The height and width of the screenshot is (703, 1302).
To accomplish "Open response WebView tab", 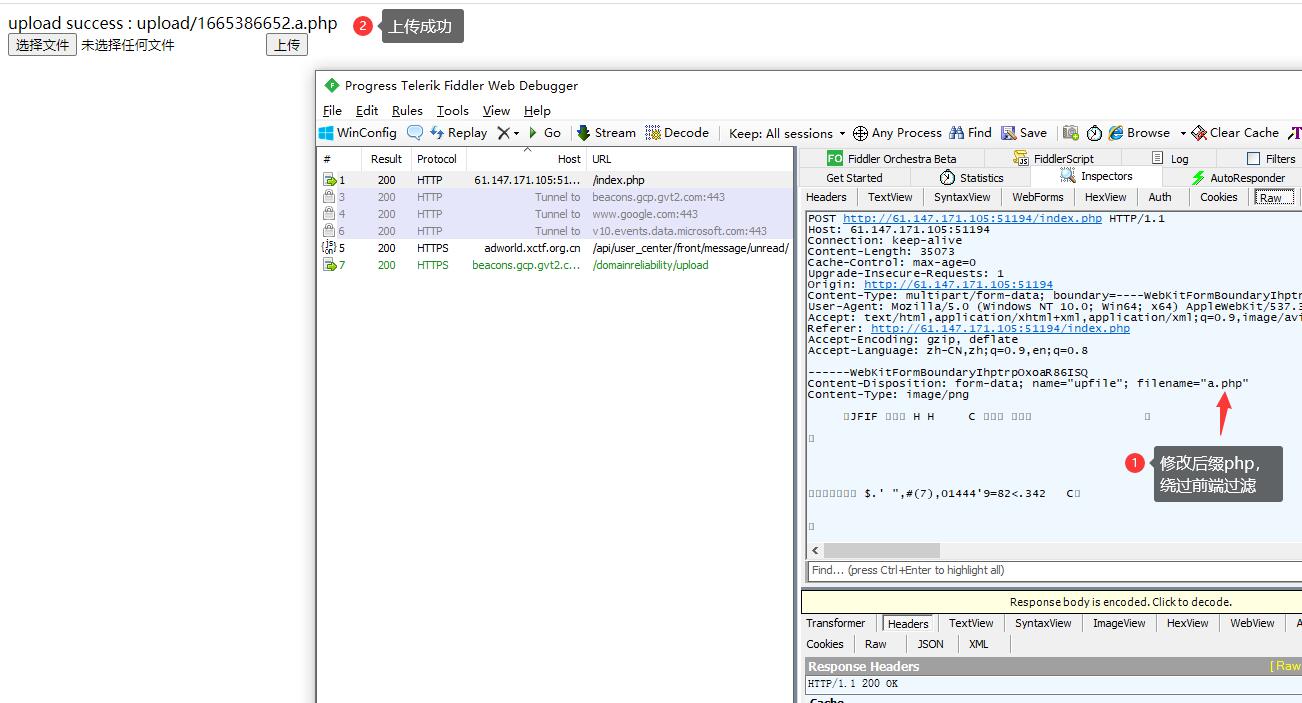I will click(x=1252, y=623).
